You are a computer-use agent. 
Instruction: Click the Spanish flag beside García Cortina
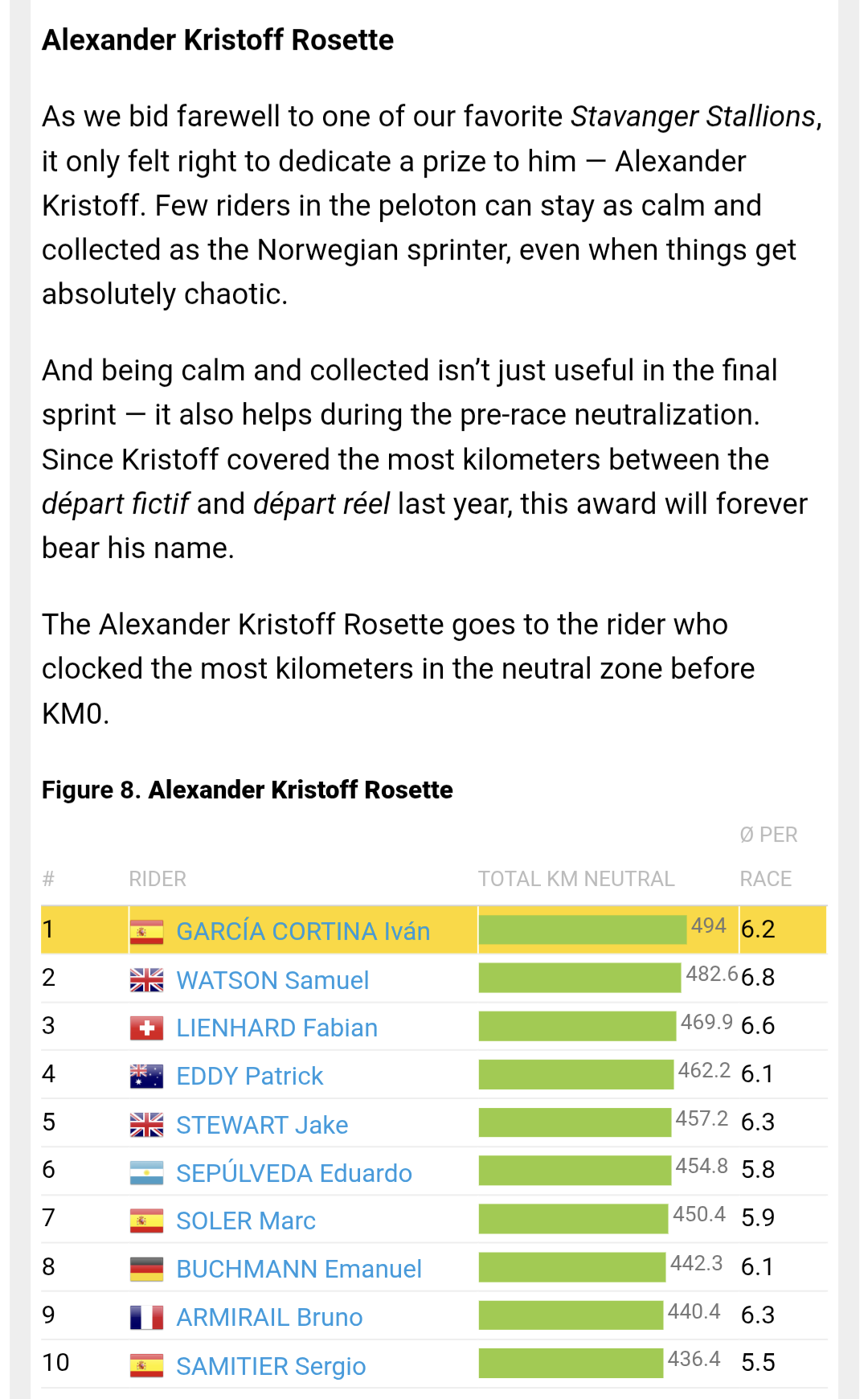tap(146, 932)
